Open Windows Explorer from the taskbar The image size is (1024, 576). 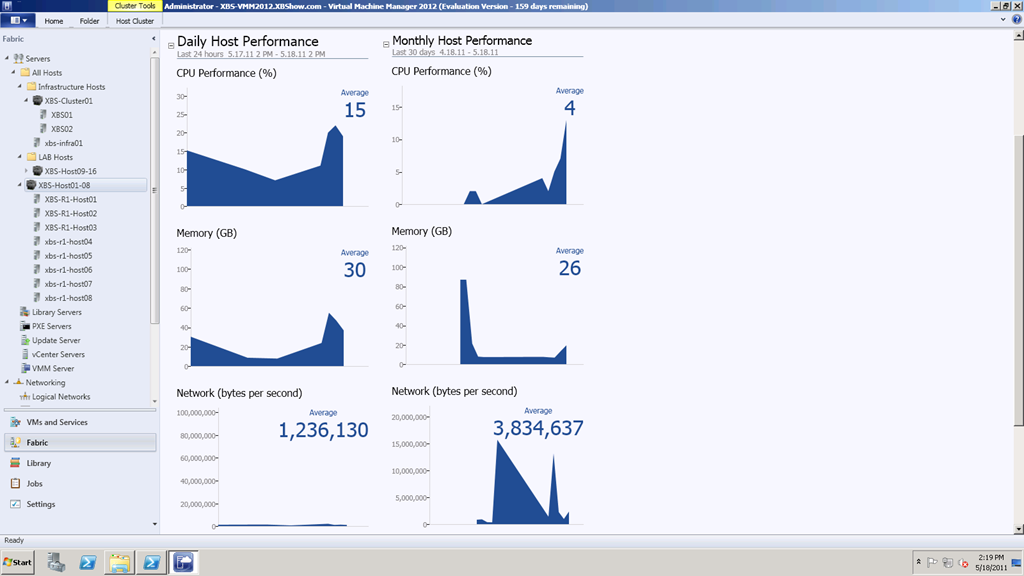(x=119, y=562)
